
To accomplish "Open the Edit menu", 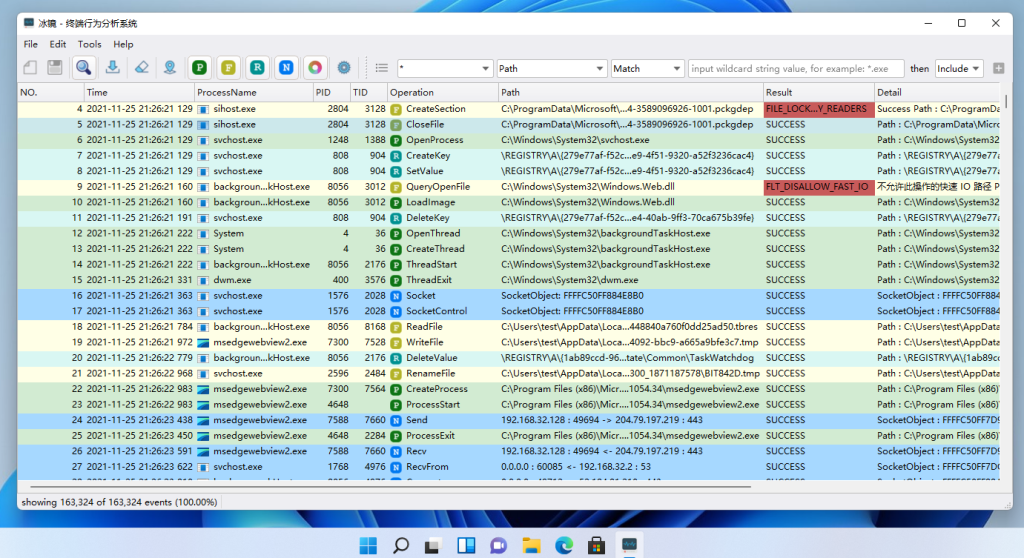I will (58, 44).
